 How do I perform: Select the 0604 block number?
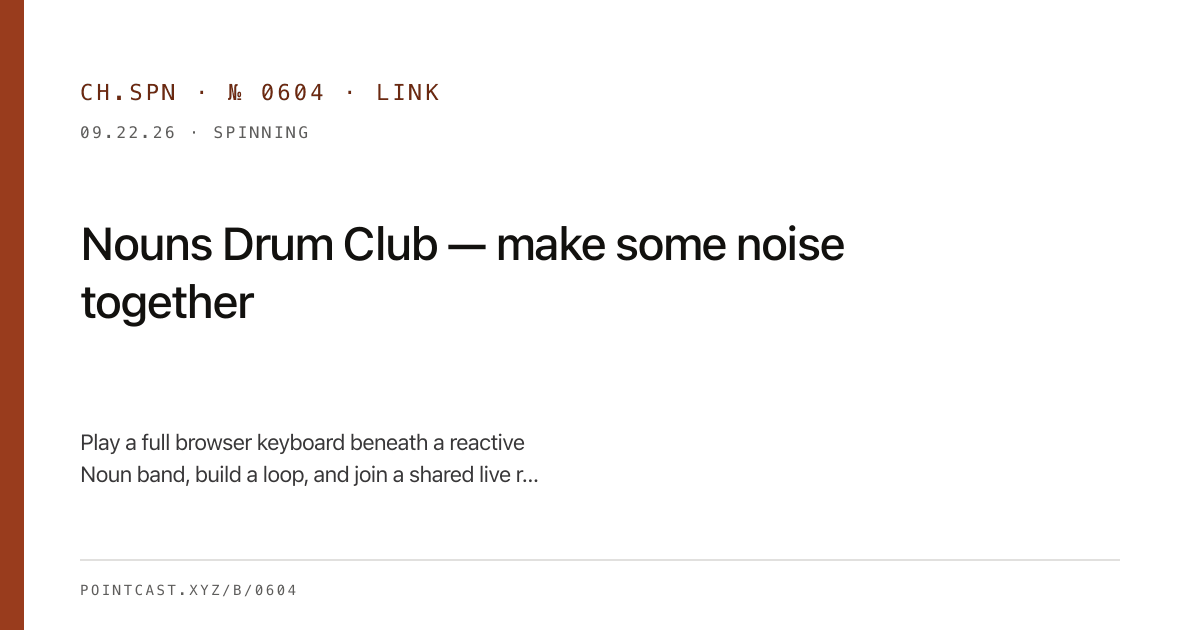(x=293, y=93)
